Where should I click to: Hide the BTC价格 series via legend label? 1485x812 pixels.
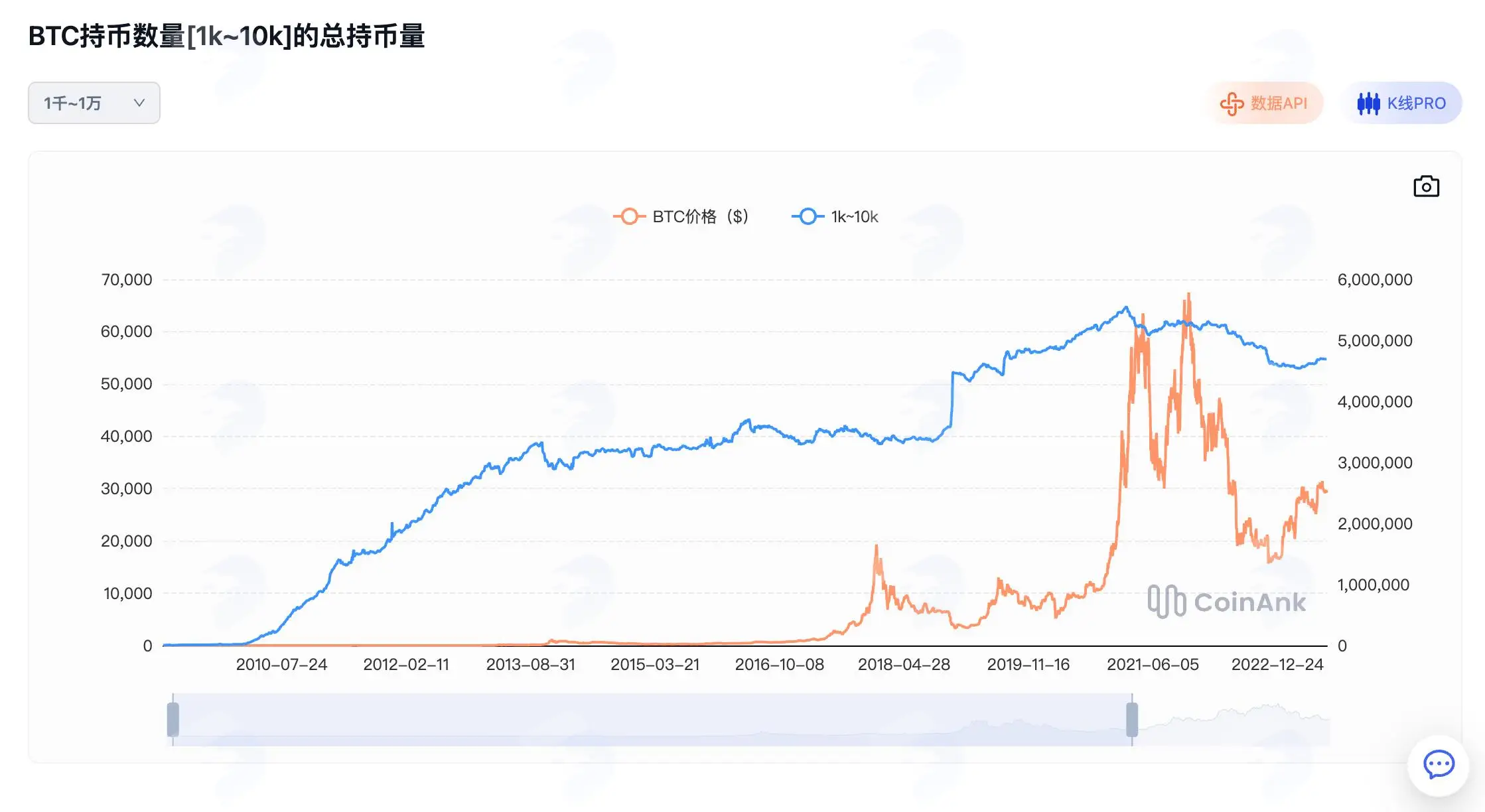point(700,217)
